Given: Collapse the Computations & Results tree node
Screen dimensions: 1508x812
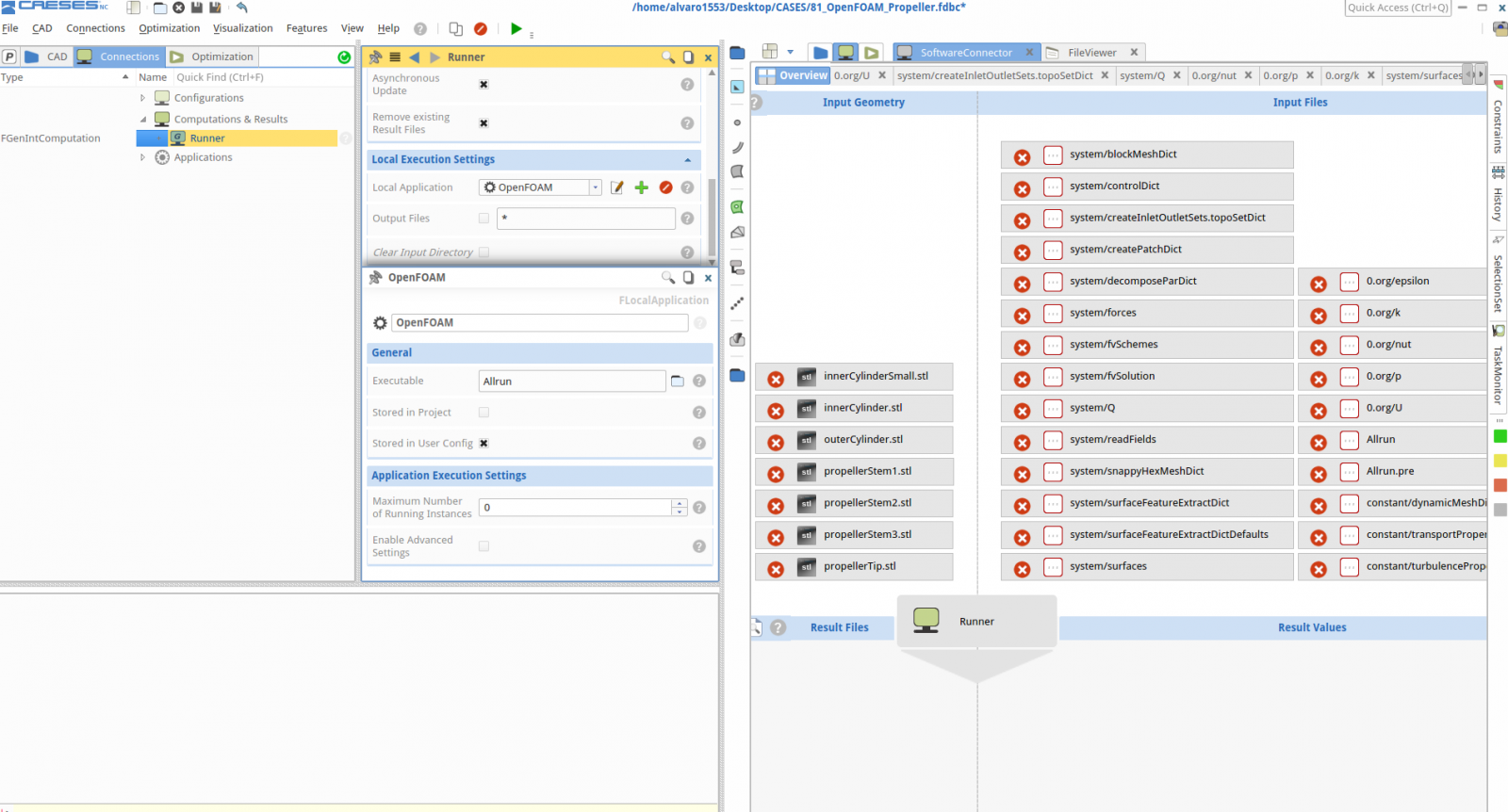Looking at the screenshot, I should 143,120.
